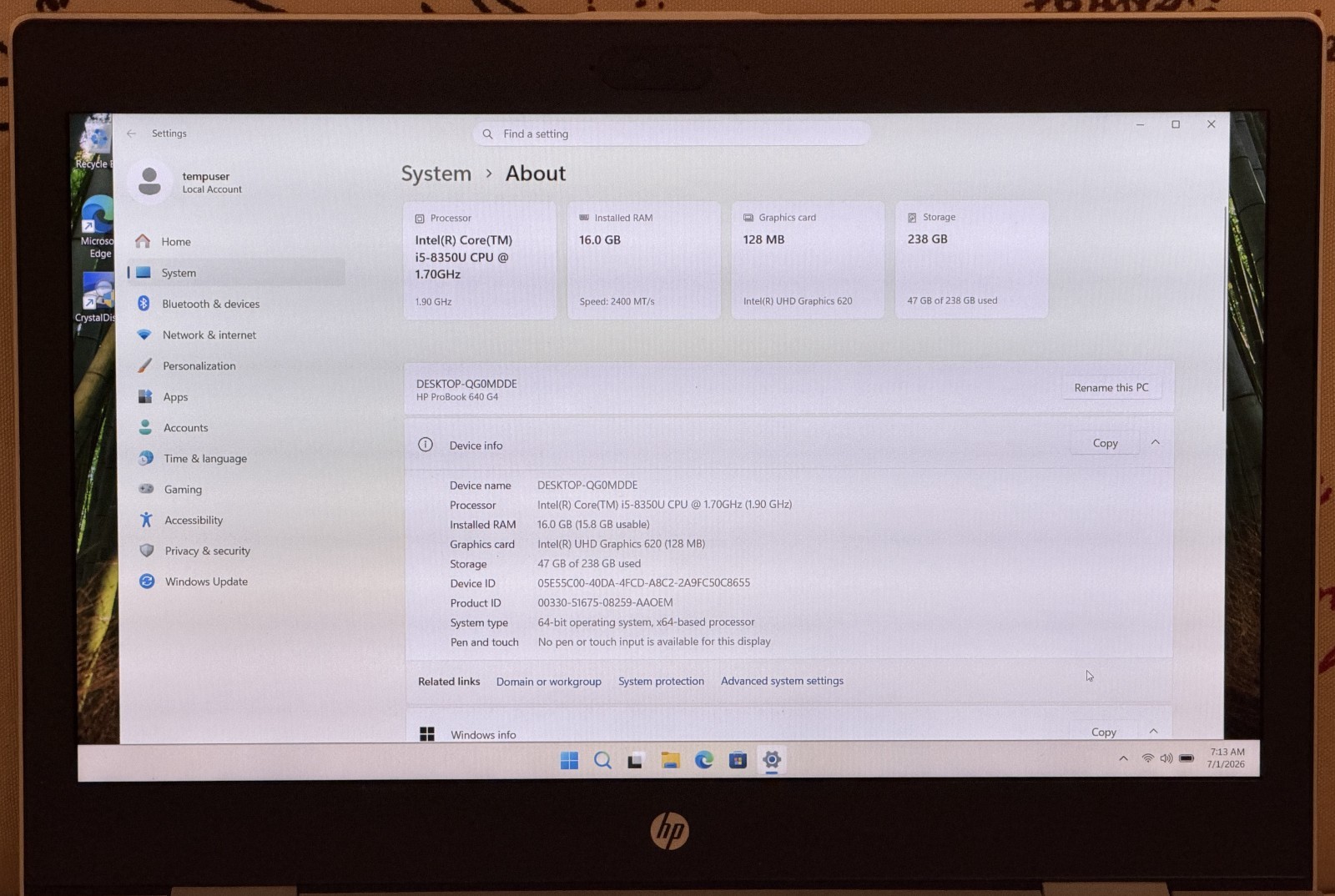
Task: Open the Graphics card info card
Action: [x=808, y=259]
